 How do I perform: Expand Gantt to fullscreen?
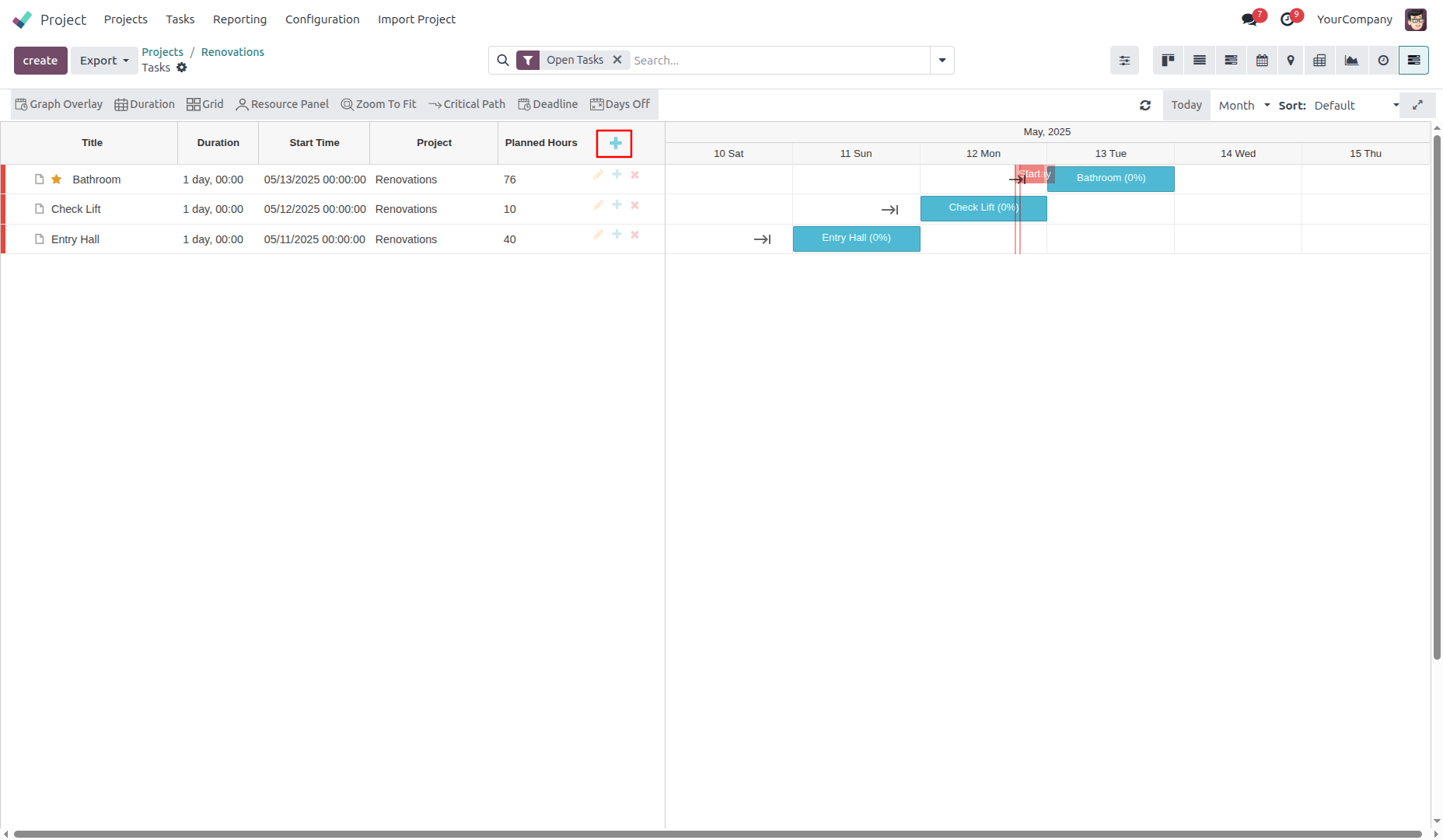[x=1417, y=105]
